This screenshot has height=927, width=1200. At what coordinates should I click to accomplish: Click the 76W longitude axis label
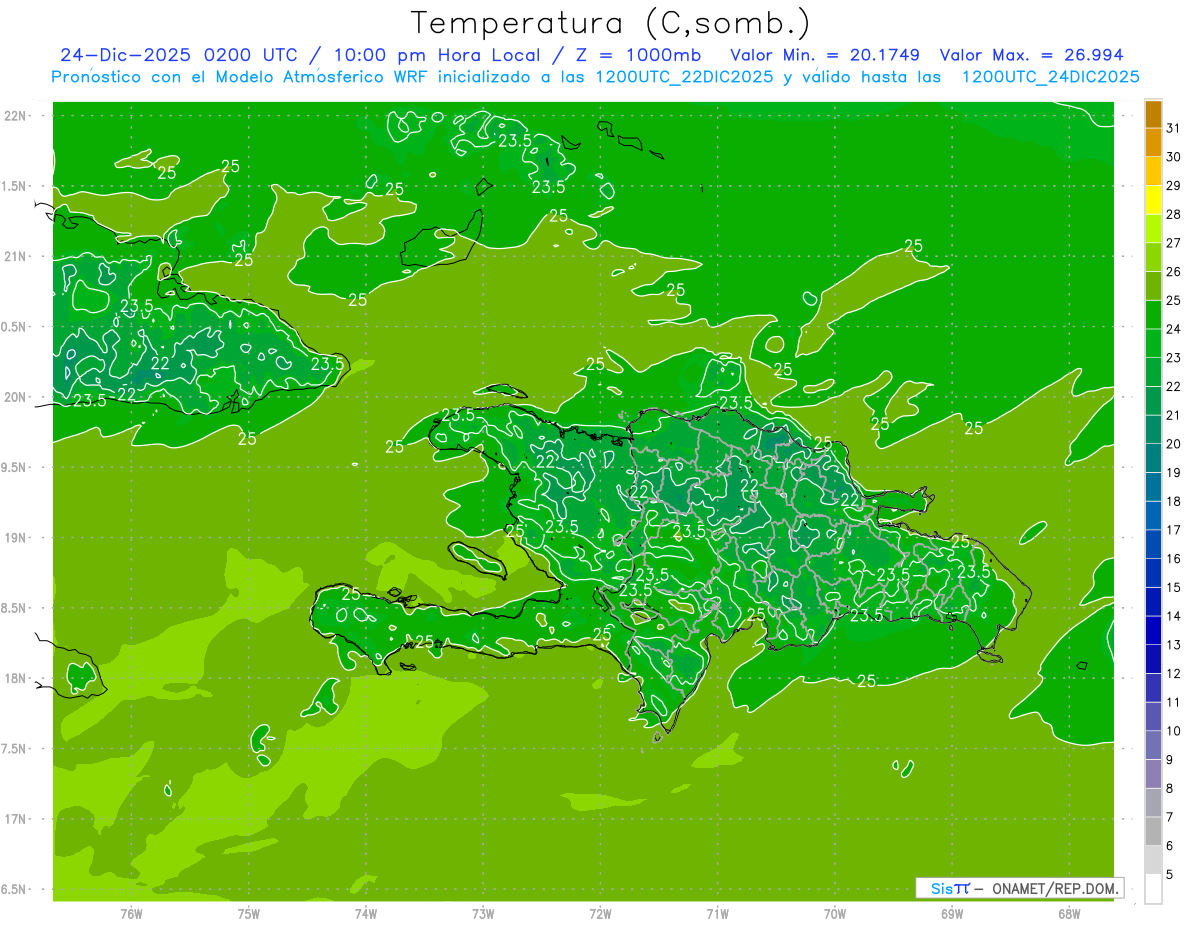pyautogui.click(x=131, y=914)
